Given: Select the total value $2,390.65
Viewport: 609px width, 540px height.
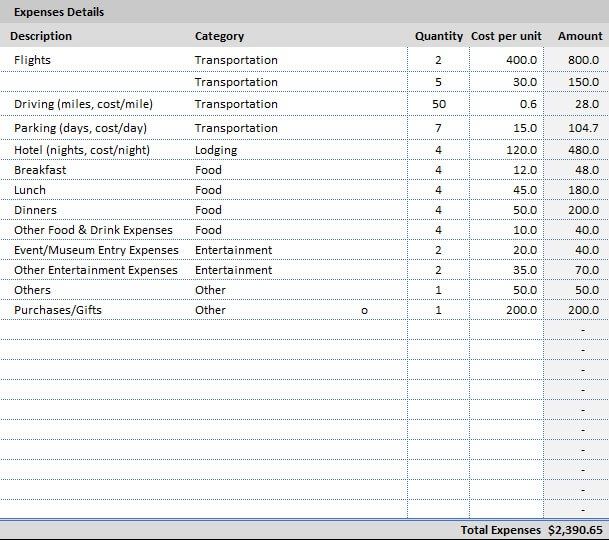Looking at the screenshot, I should click(x=575, y=530).
